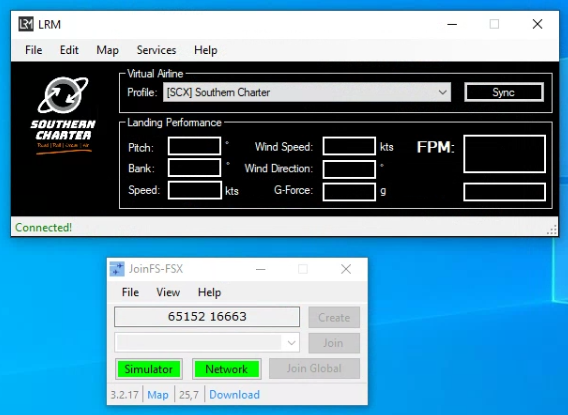Open the File menu in LRM

coord(33,50)
